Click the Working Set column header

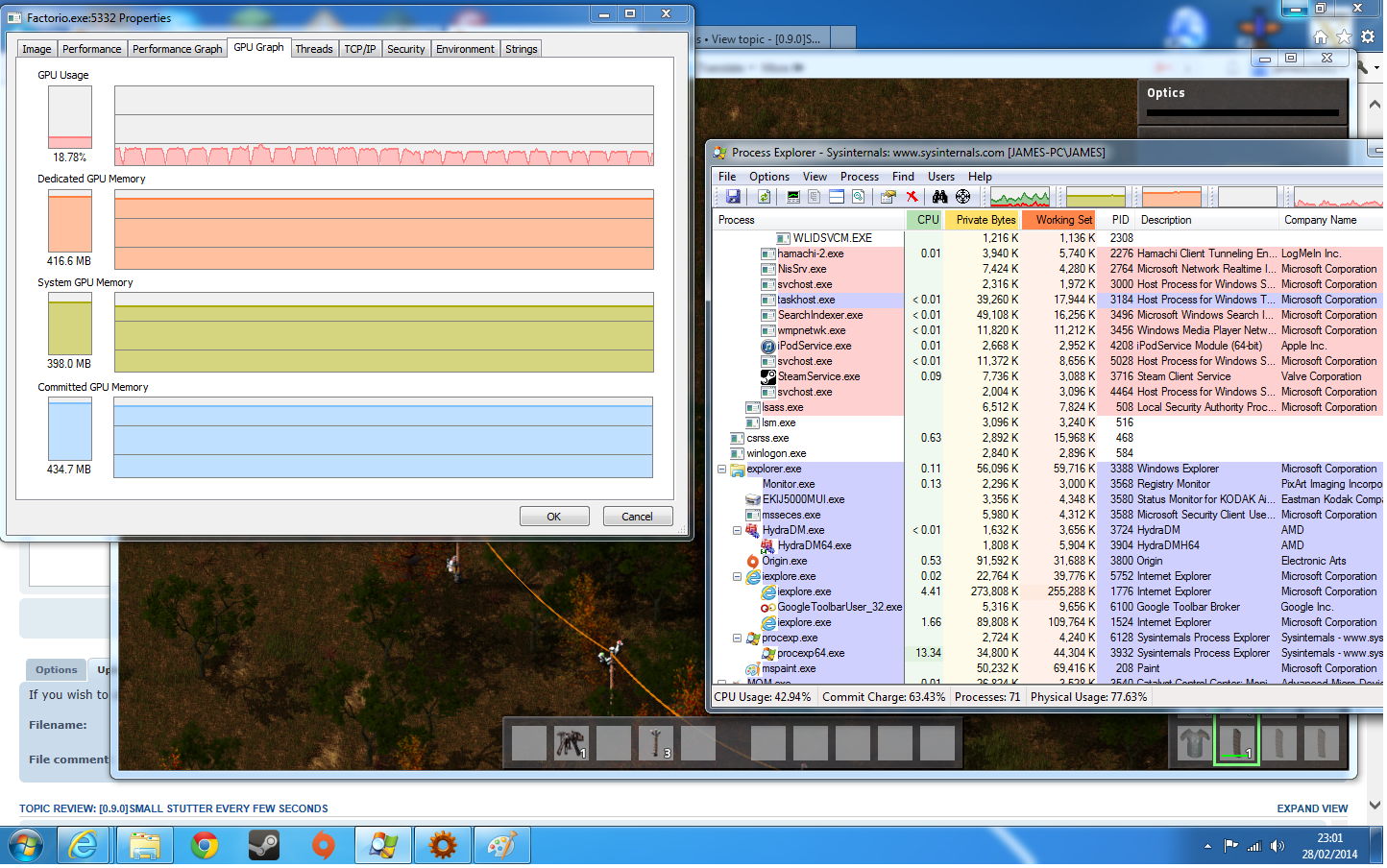[1063, 220]
